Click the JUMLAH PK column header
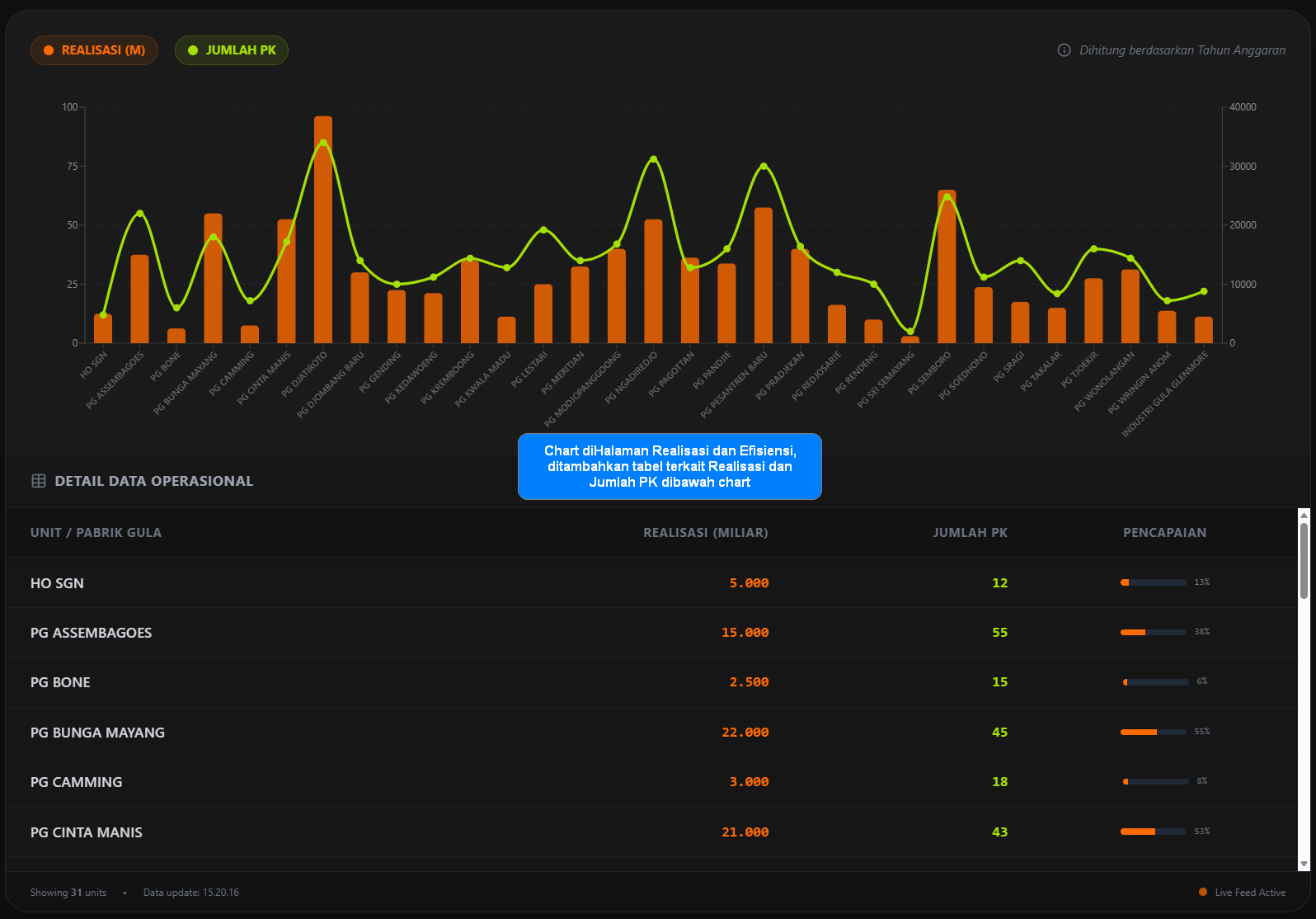 (970, 533)
